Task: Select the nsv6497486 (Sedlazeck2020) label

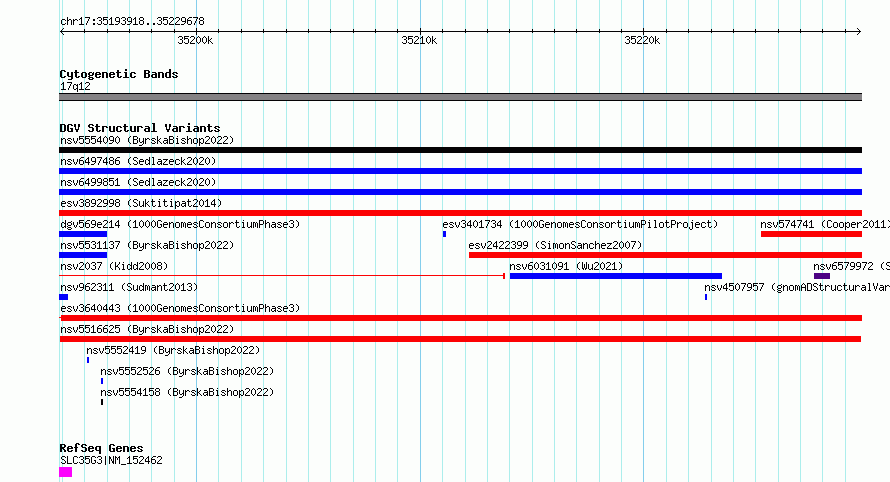Action: click(x=138, y=161)
